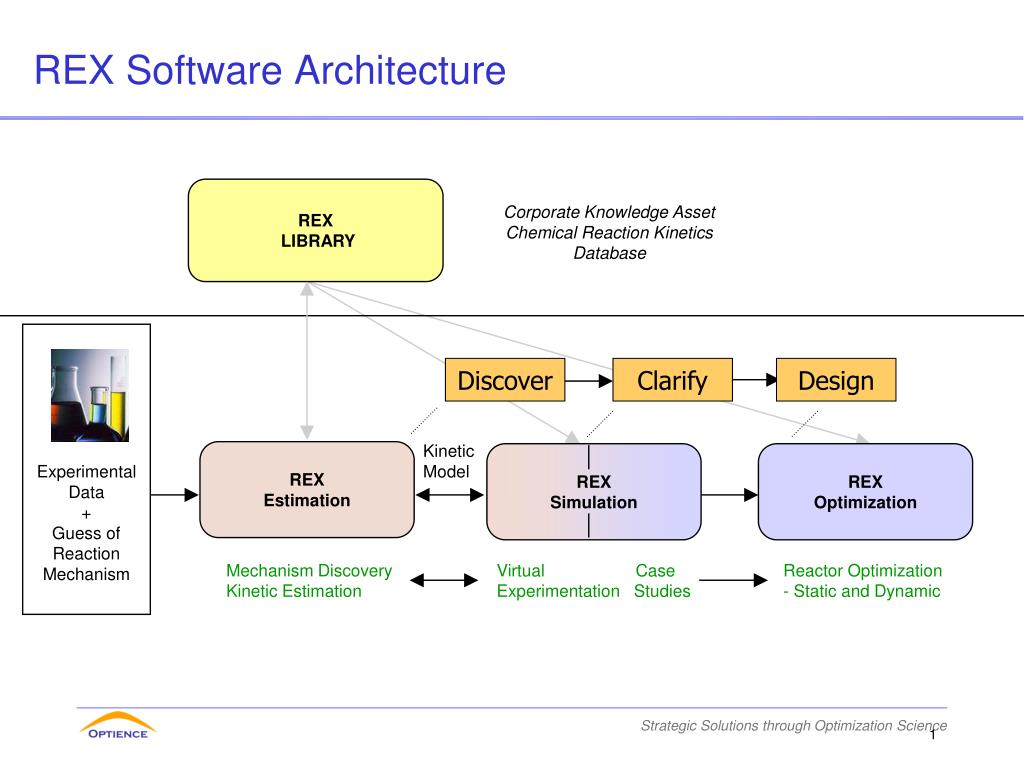Image resolution: width=1024 pixels, height=768 pixels.
Task: Click the Experimental Data text
Action: 86,482
